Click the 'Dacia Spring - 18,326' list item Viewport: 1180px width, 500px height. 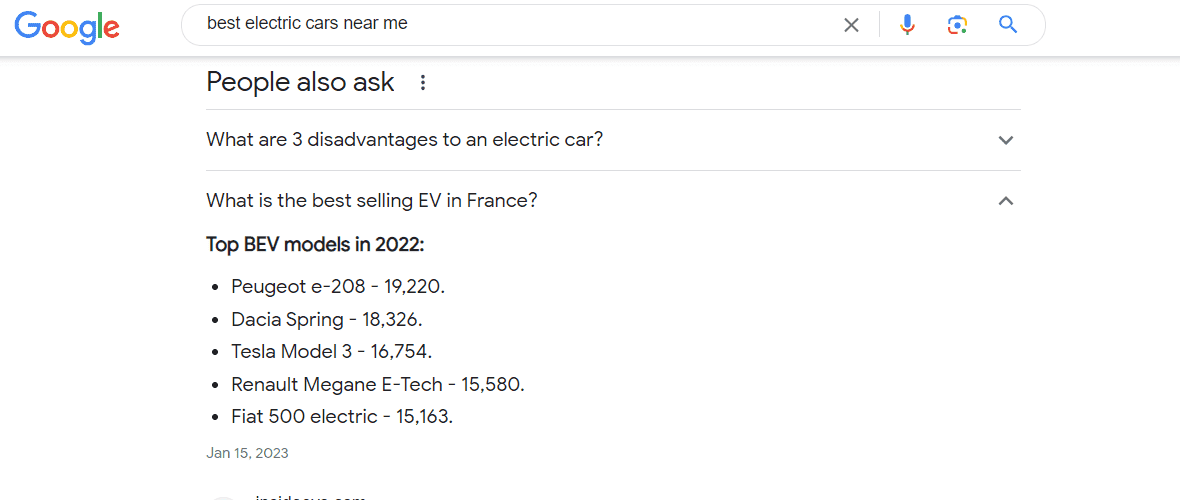tap(327, 319)
